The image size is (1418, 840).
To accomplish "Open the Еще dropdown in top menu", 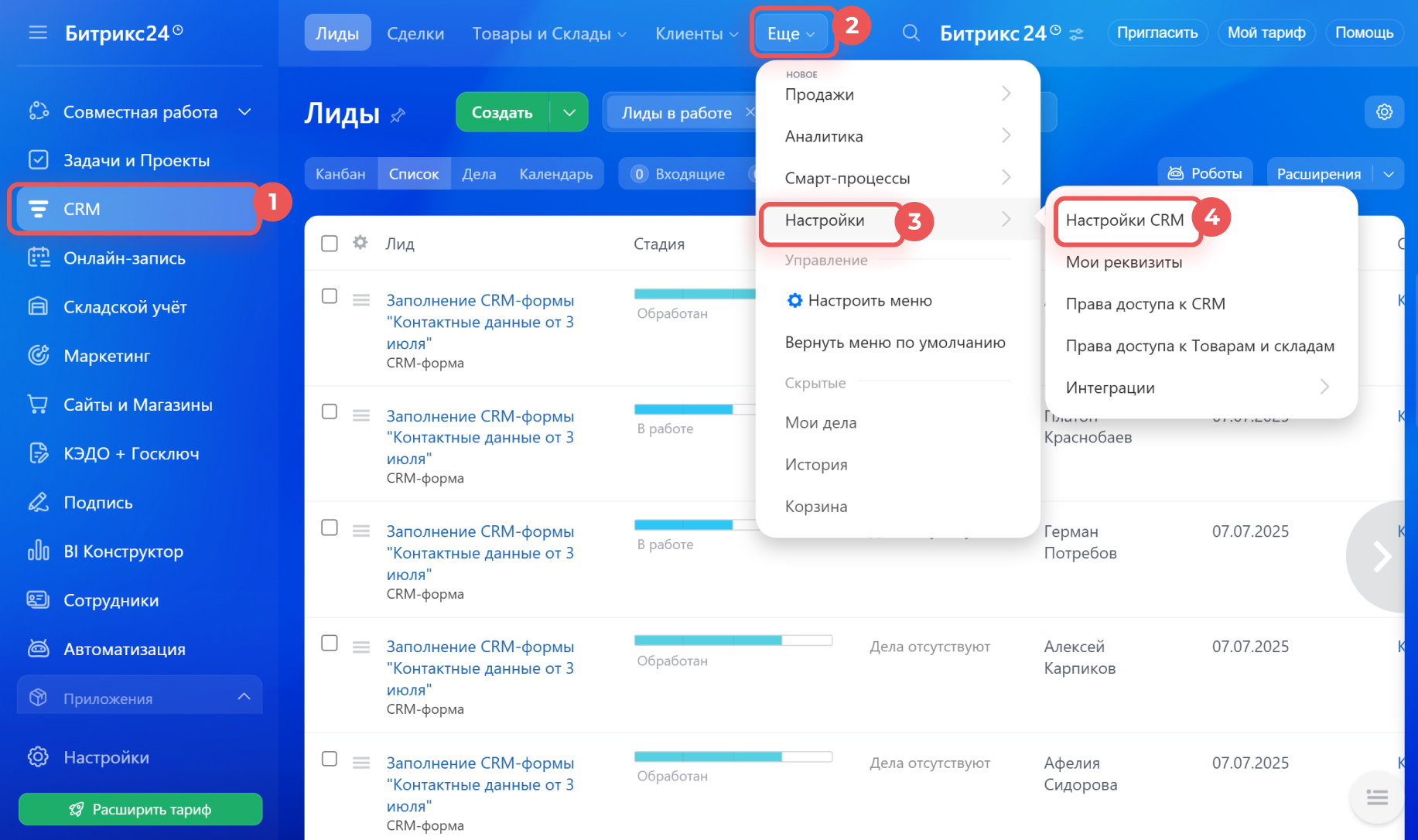I will [x=791, y=34].
